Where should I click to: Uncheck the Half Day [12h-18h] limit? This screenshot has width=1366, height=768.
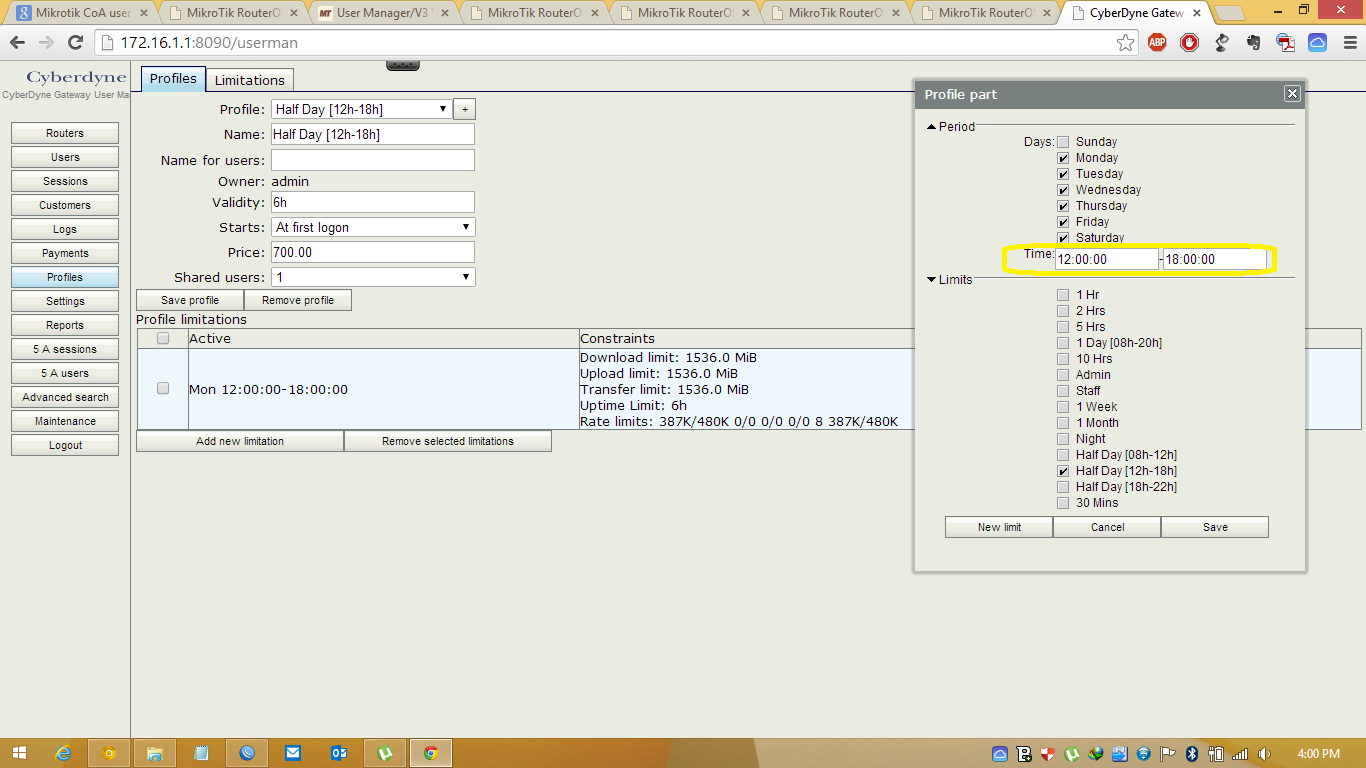[x=1063, y=470]
